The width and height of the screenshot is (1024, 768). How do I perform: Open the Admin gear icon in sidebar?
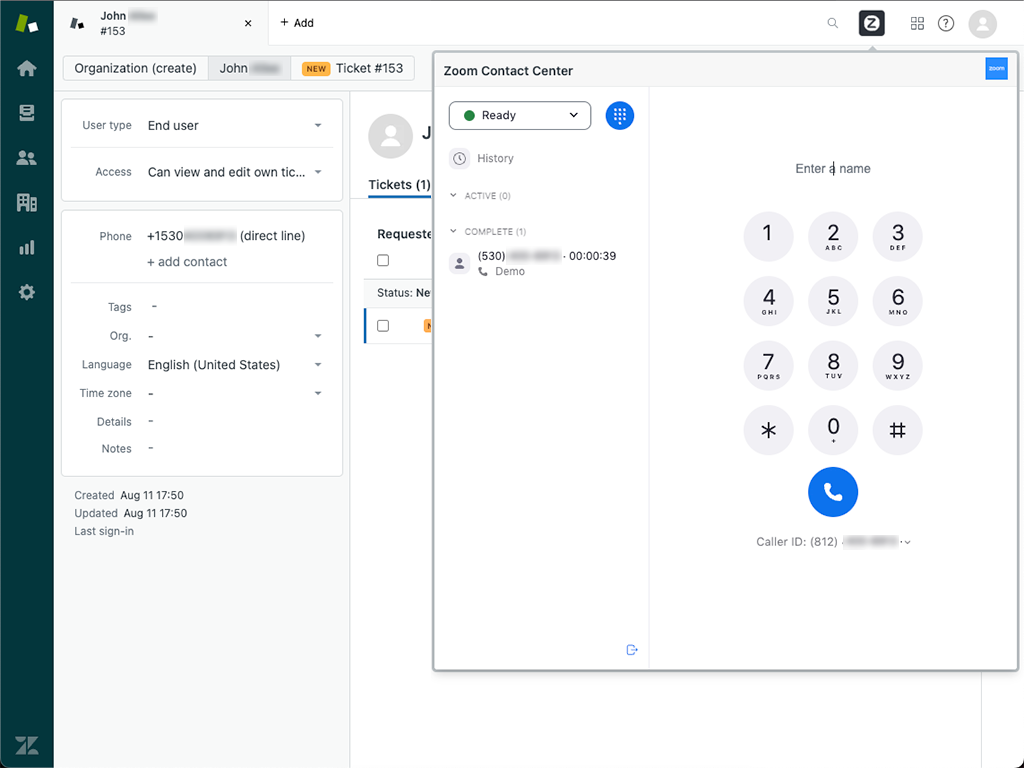(27, 292)
